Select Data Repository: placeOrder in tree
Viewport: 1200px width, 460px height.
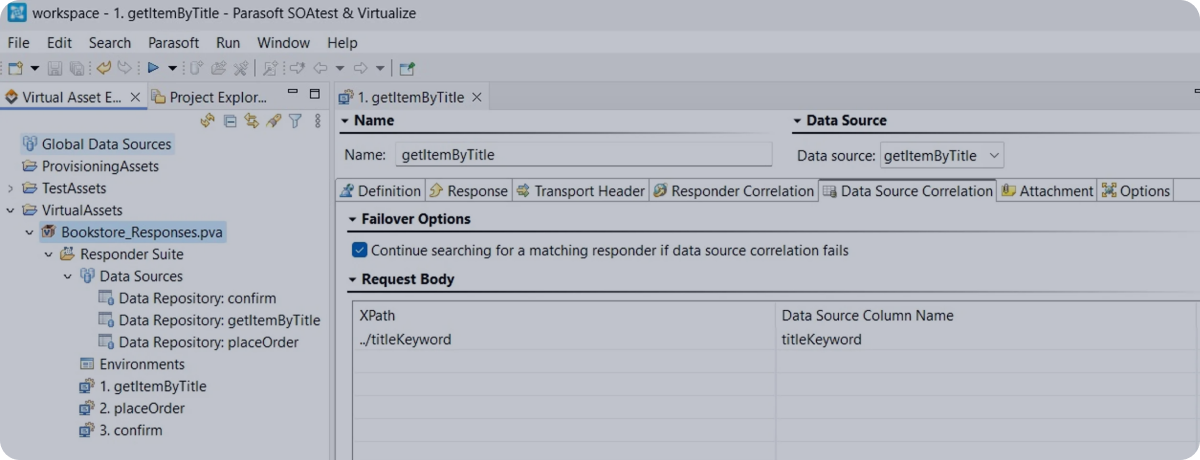pyautogui.click(x=208, y=342)
